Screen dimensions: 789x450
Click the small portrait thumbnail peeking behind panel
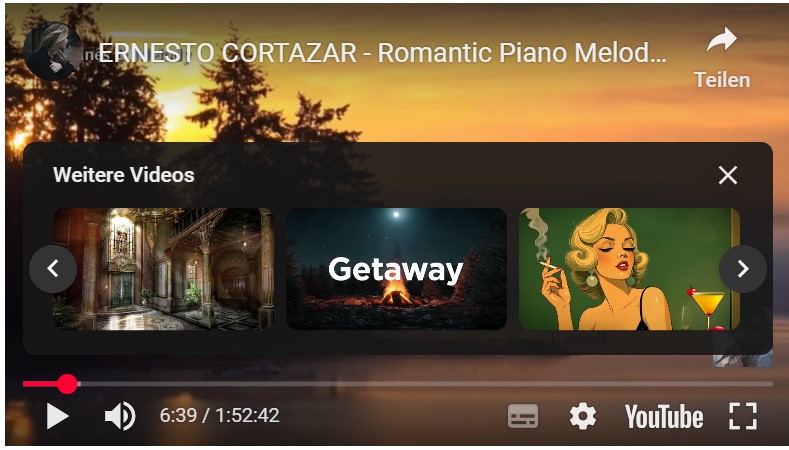743,357
